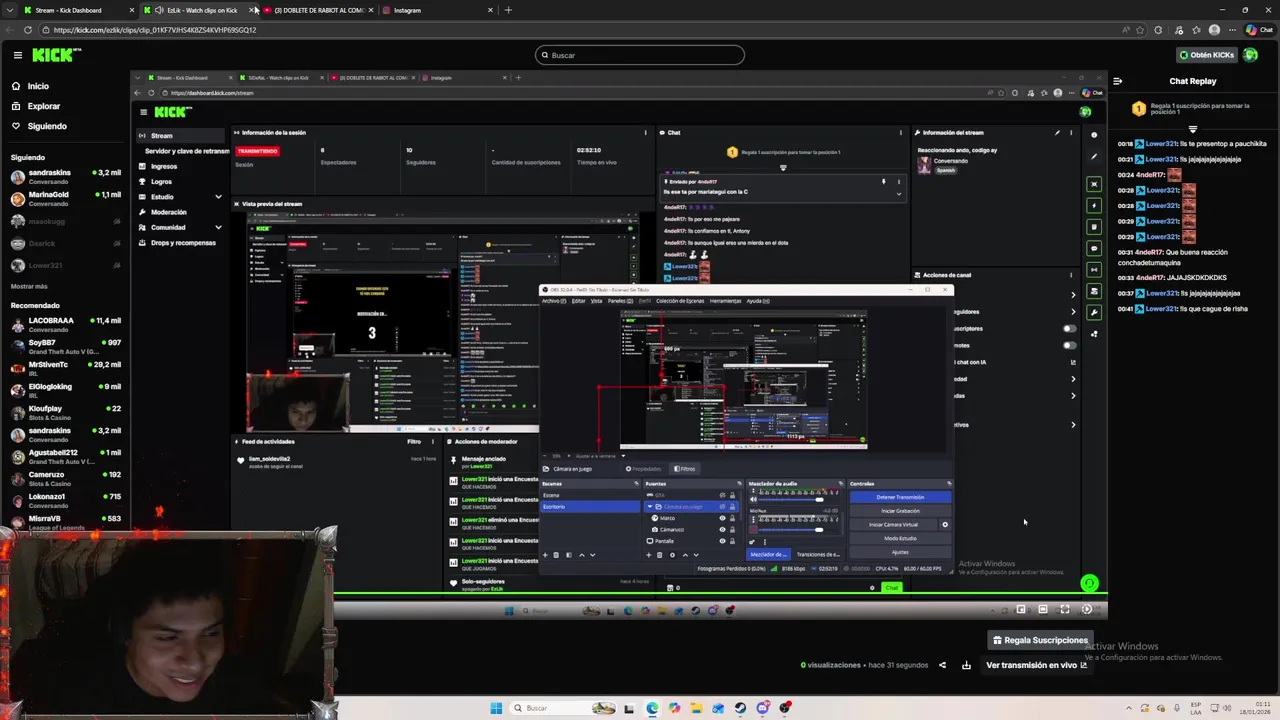Open the Inicio home icon in sidebar
The width and height of the screenshot is (1280, 720).
pyautogui.click(x=16, y=86)
